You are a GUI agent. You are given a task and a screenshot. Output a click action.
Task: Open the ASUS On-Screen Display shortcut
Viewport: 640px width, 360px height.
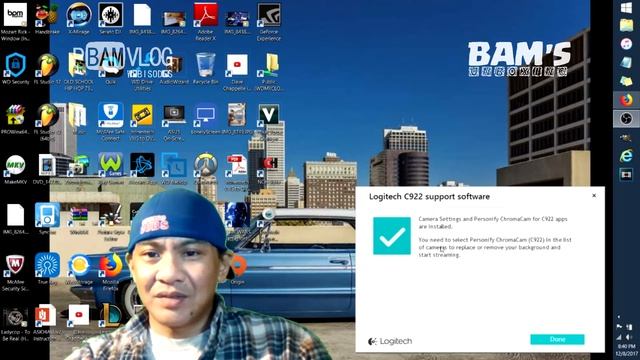coord(174,122)
